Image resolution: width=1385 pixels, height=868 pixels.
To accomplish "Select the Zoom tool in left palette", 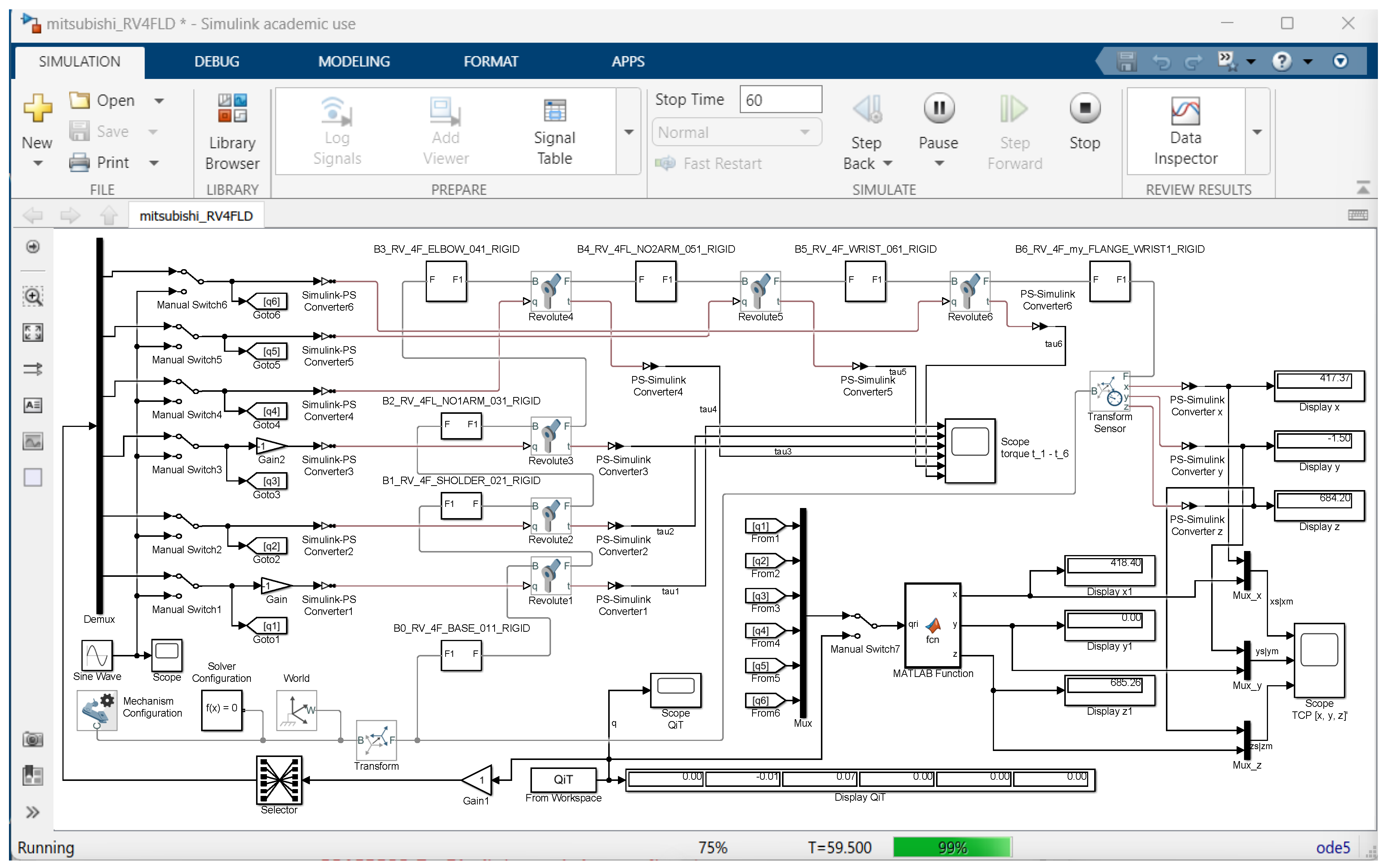I will coord(33,297).
